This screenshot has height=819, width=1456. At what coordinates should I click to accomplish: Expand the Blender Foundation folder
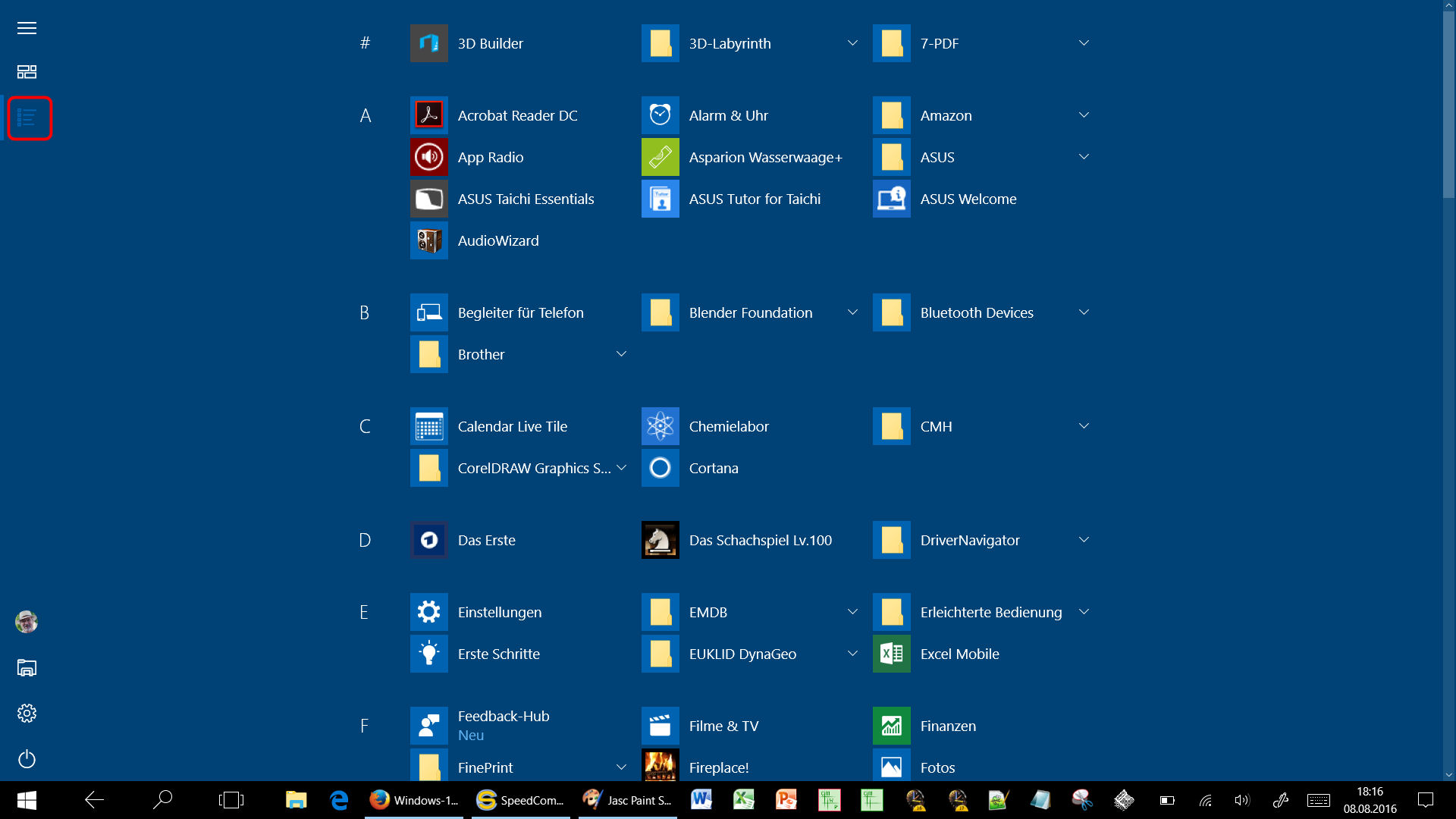point(852,312)
